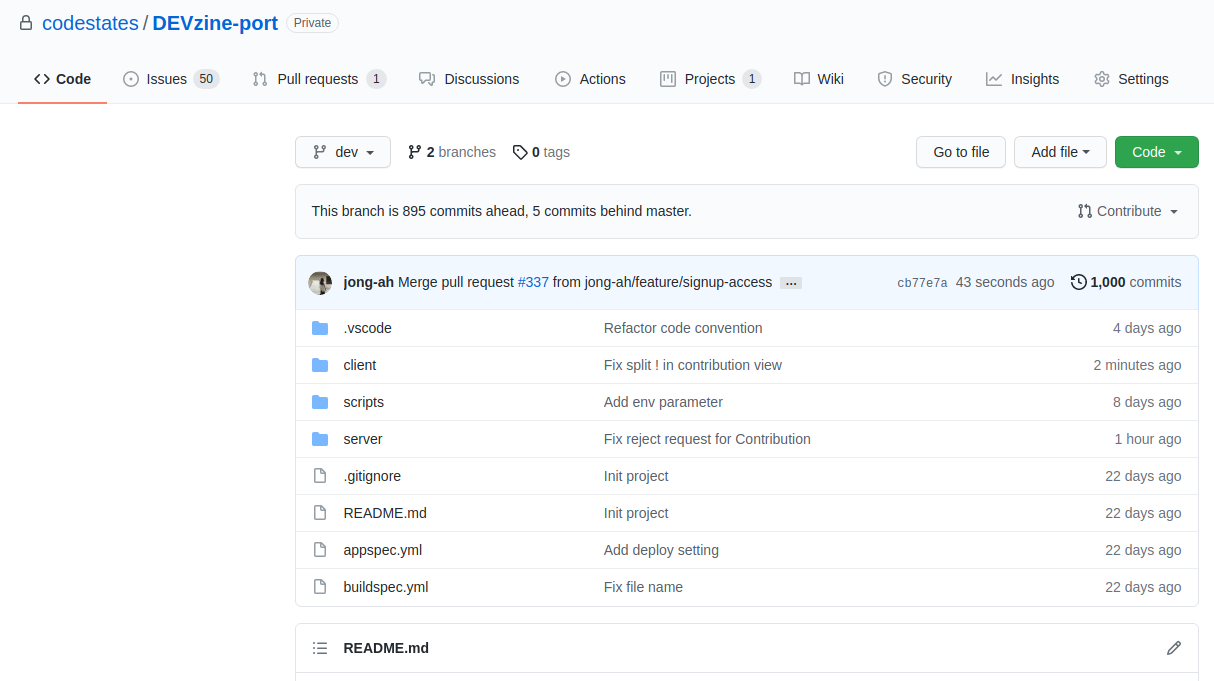Click 'Init project' in the .gitignore row
1214x681 pixels.
[636, 476]
